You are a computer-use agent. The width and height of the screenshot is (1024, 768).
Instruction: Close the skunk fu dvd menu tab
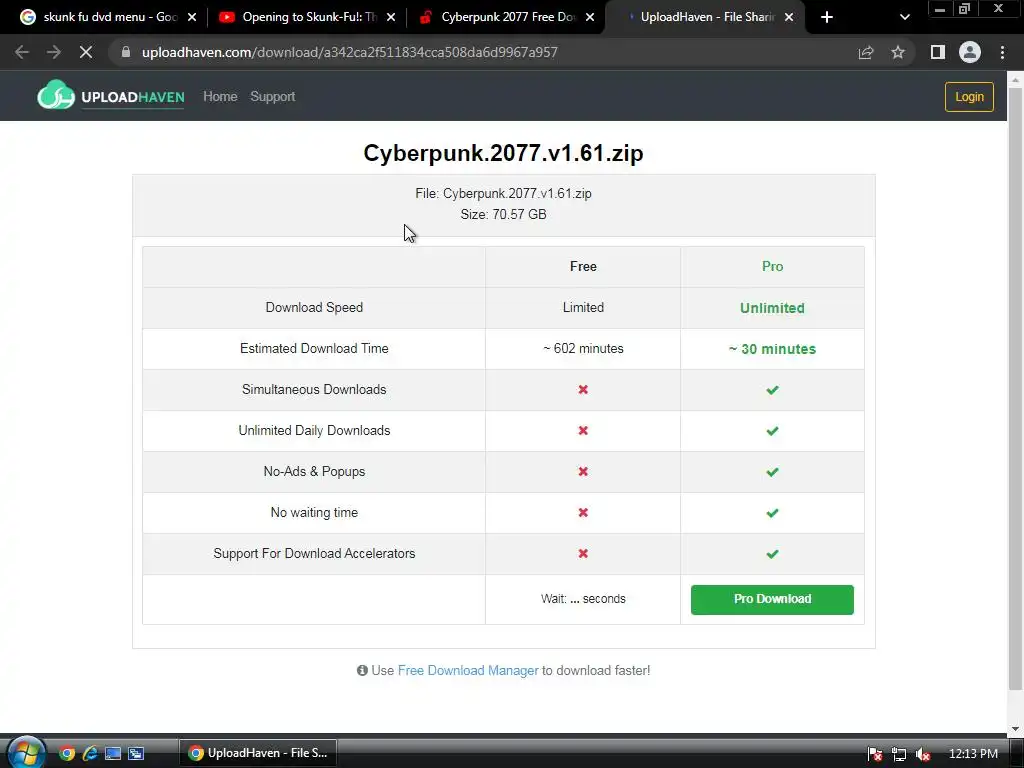192,17
